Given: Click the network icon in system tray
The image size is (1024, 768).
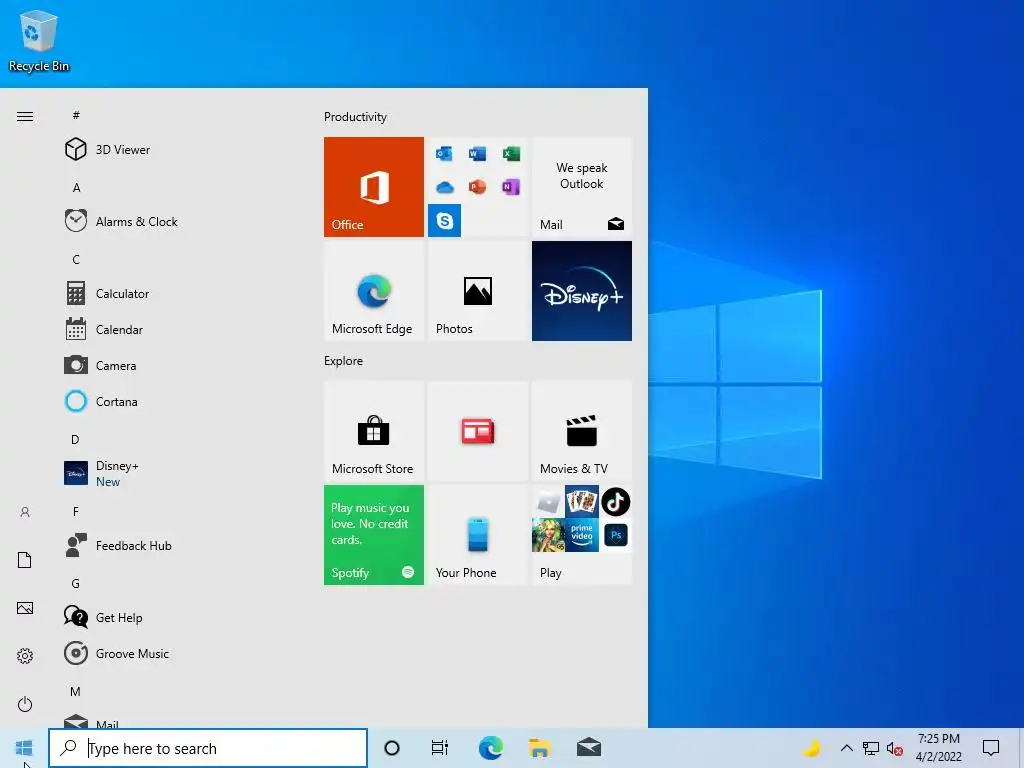Looking at the screenshot, I should (871, 748).
